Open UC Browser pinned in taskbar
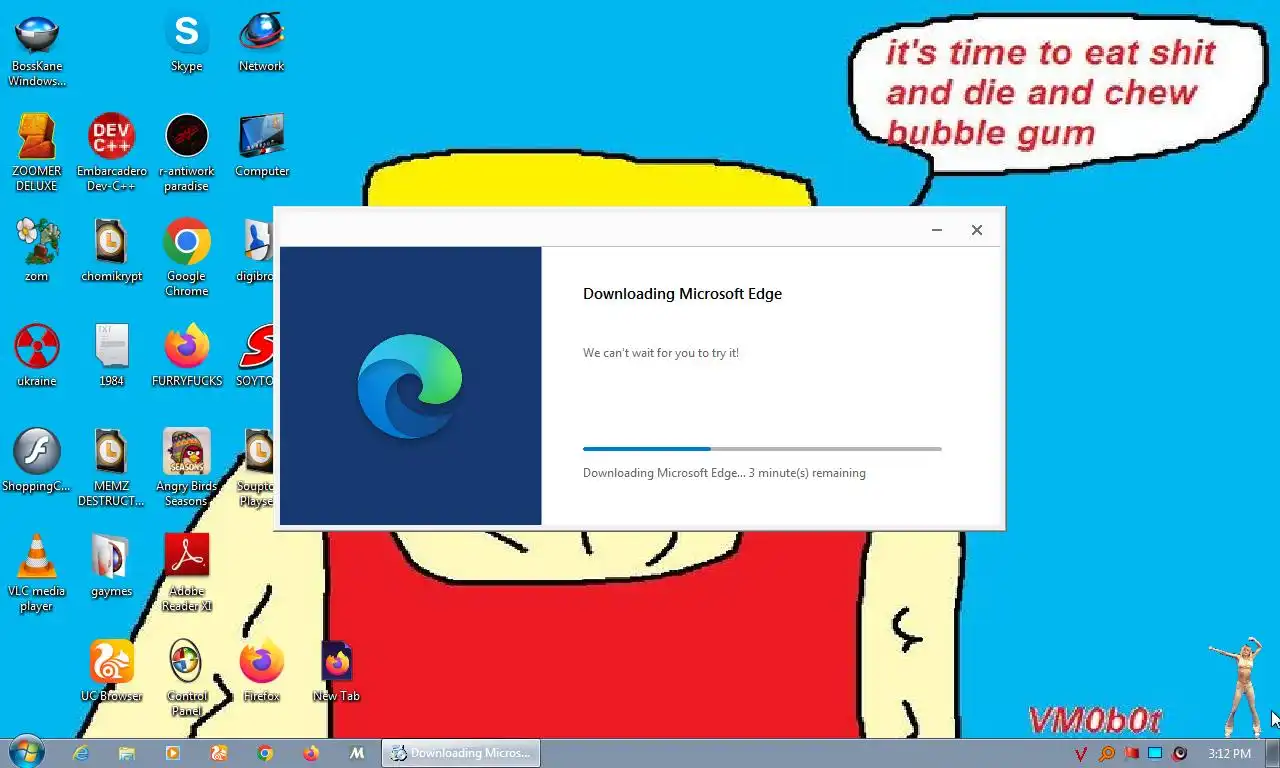The image size is (1280, 768). click(x=219, y=753)
